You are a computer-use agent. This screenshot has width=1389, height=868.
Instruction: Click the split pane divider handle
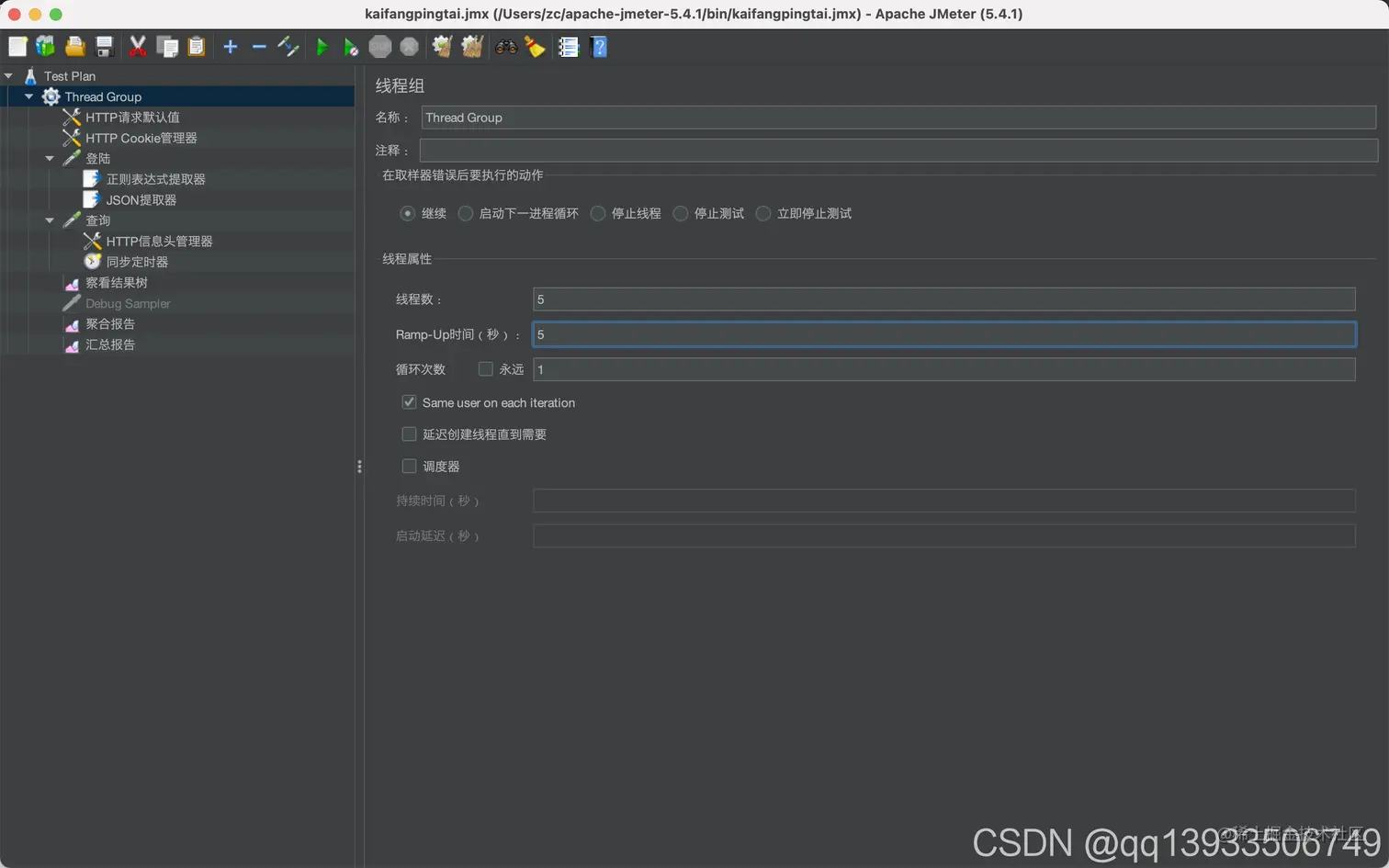(359, 467)
